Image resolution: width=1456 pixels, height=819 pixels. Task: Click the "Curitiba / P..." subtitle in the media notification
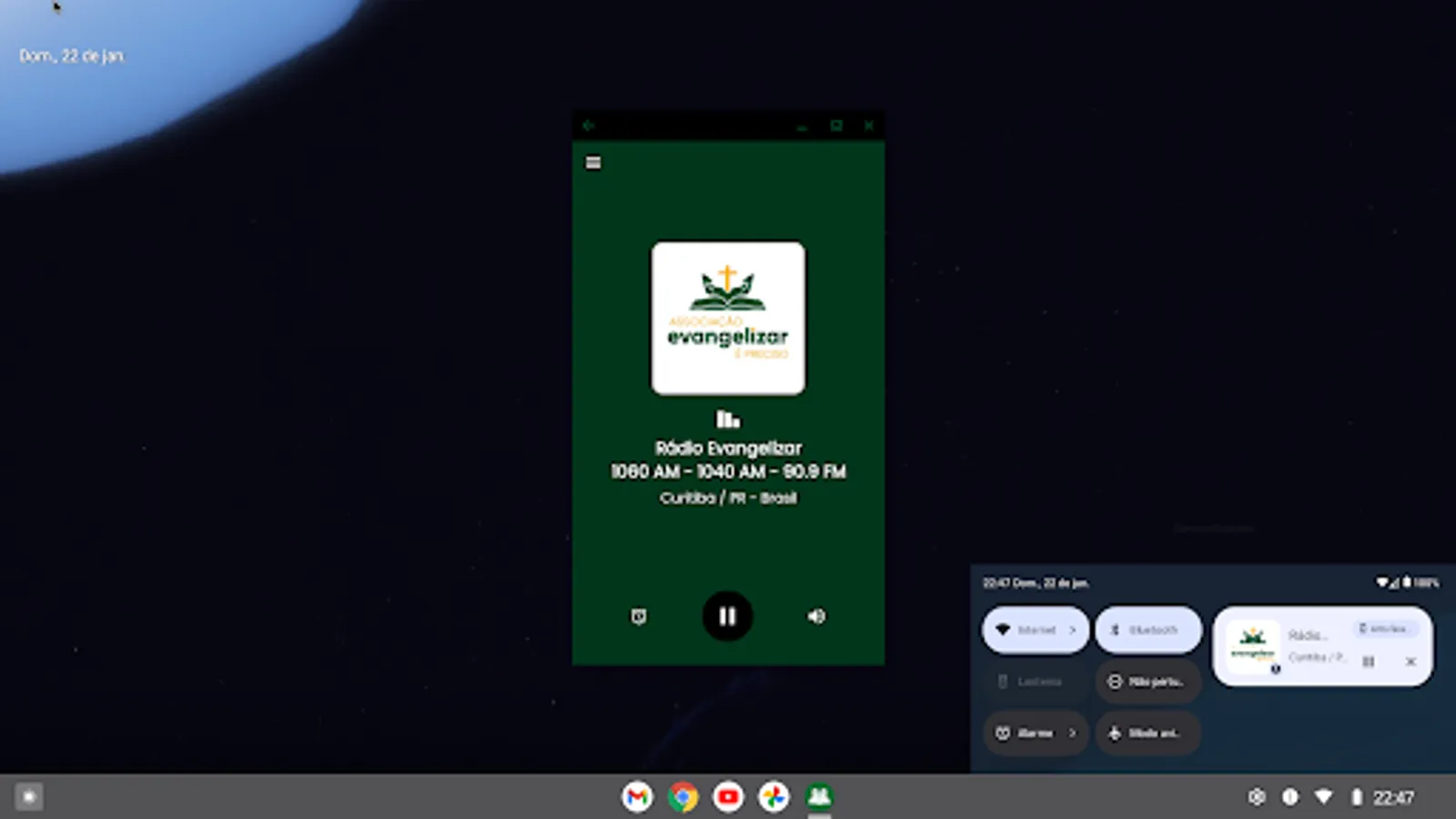coord(1317,657)
